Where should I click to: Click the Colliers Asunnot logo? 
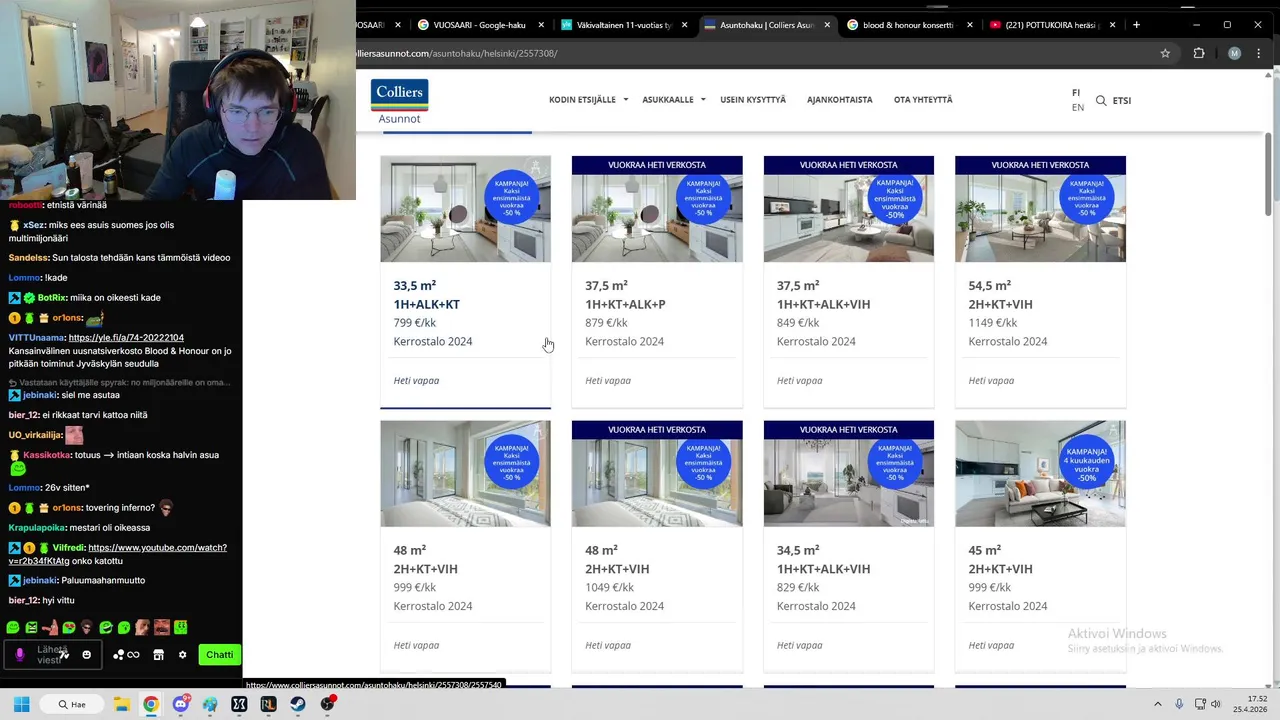point(399,102)
